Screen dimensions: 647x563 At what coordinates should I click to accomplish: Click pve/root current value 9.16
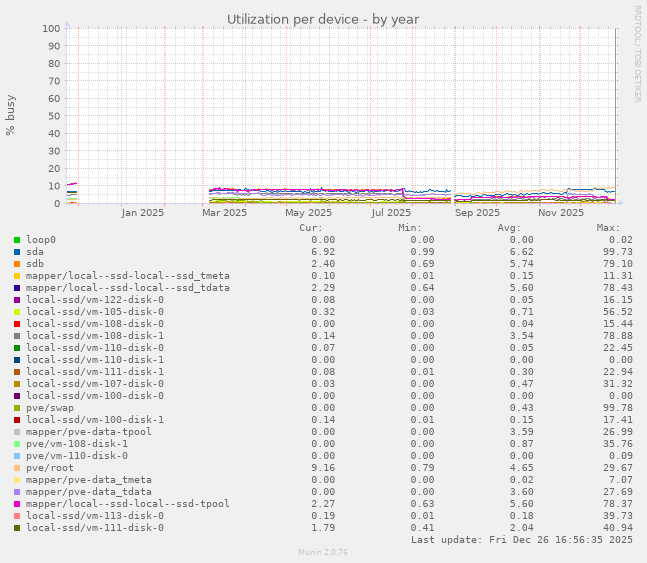[323, 468]
